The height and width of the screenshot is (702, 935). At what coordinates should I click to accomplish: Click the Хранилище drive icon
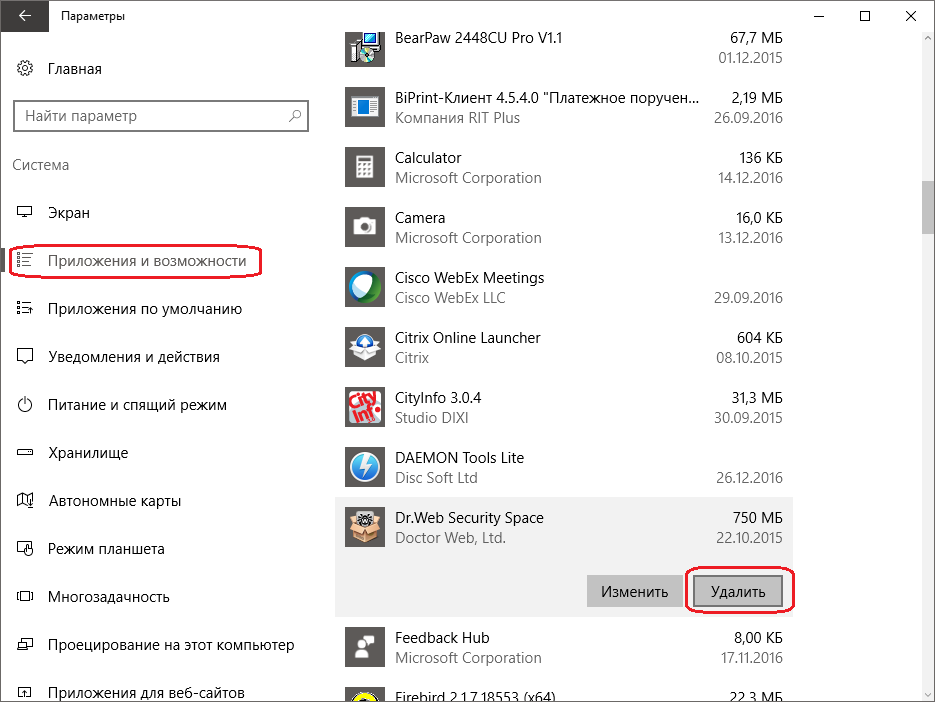(24, 452)
